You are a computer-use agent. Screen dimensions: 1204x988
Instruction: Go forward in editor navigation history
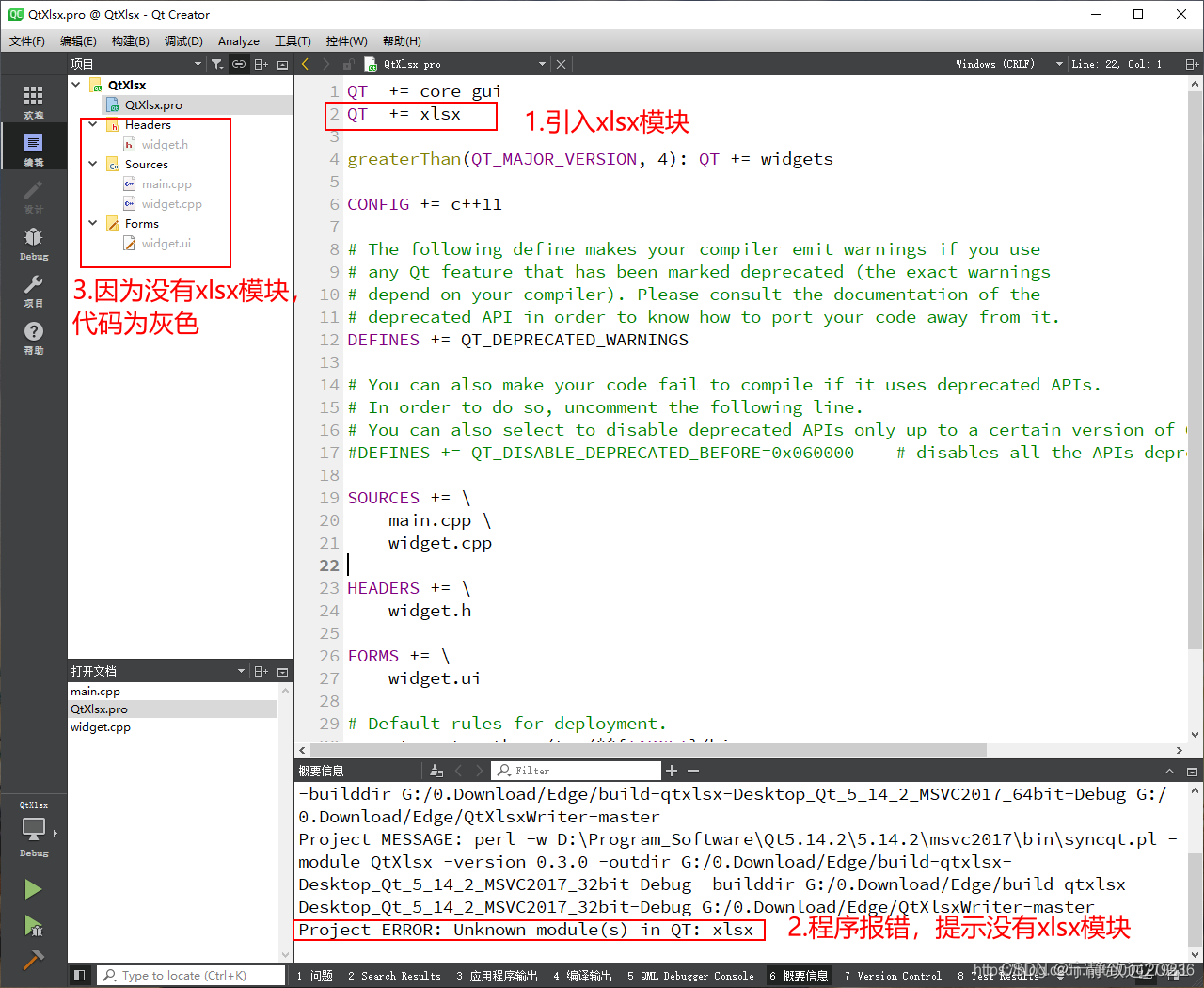click(326, 64)
